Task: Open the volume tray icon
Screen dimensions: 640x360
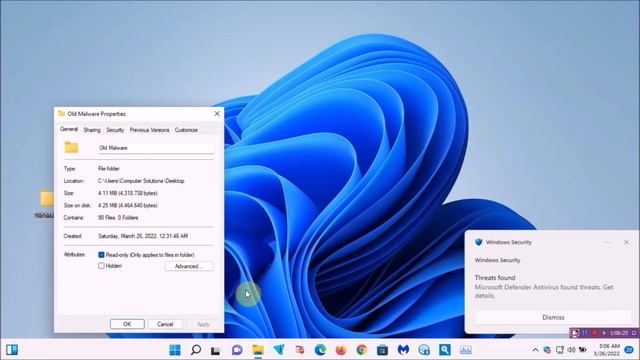Action: (x=571, y=350)
